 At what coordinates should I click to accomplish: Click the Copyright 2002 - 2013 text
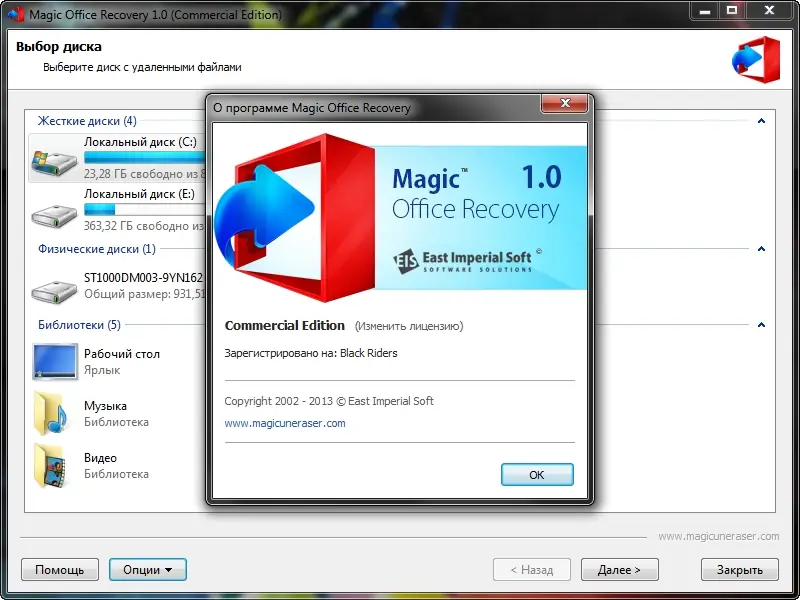[329, 401]
